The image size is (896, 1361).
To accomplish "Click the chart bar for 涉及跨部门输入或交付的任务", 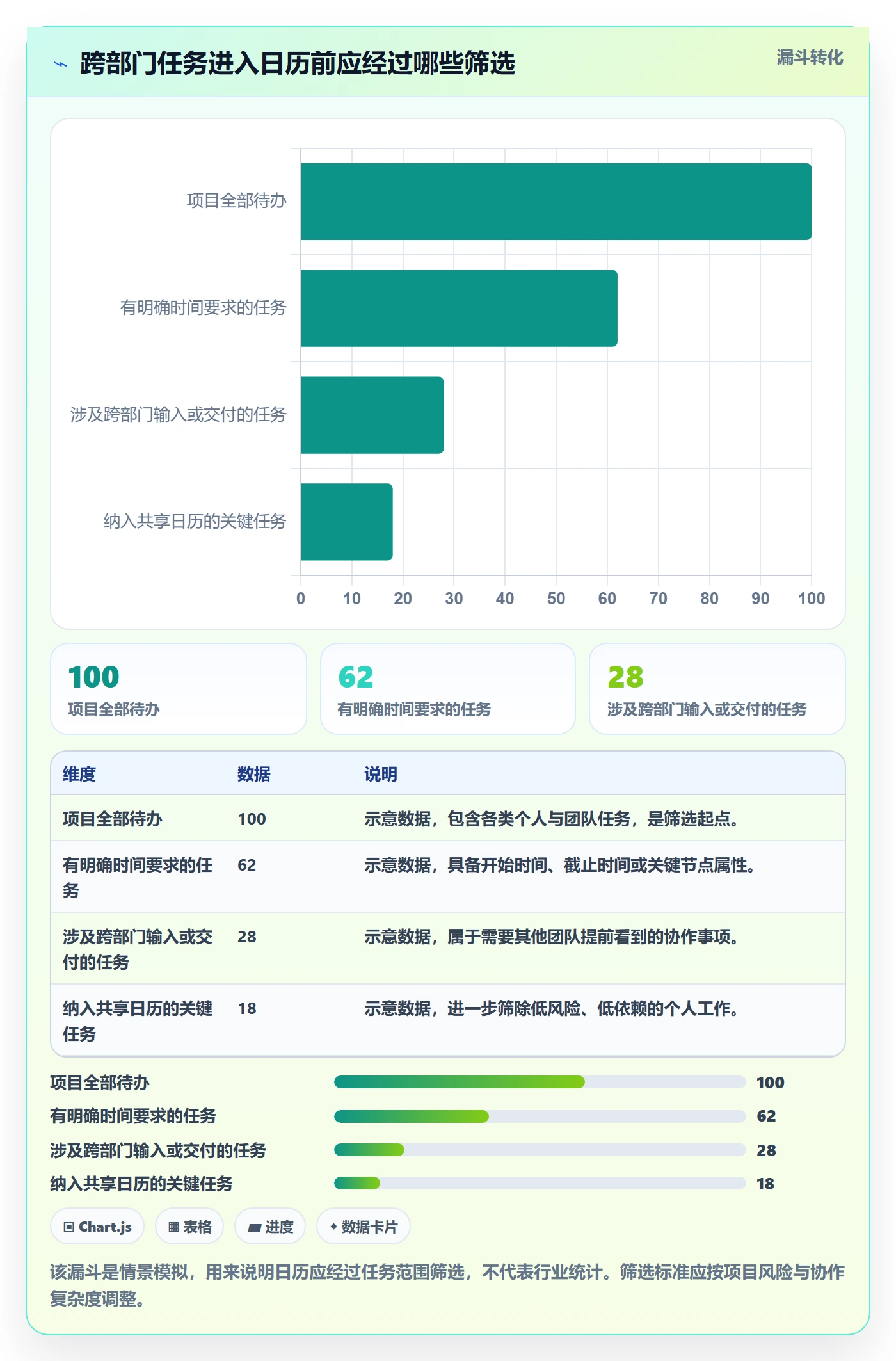I will point(372,415).
